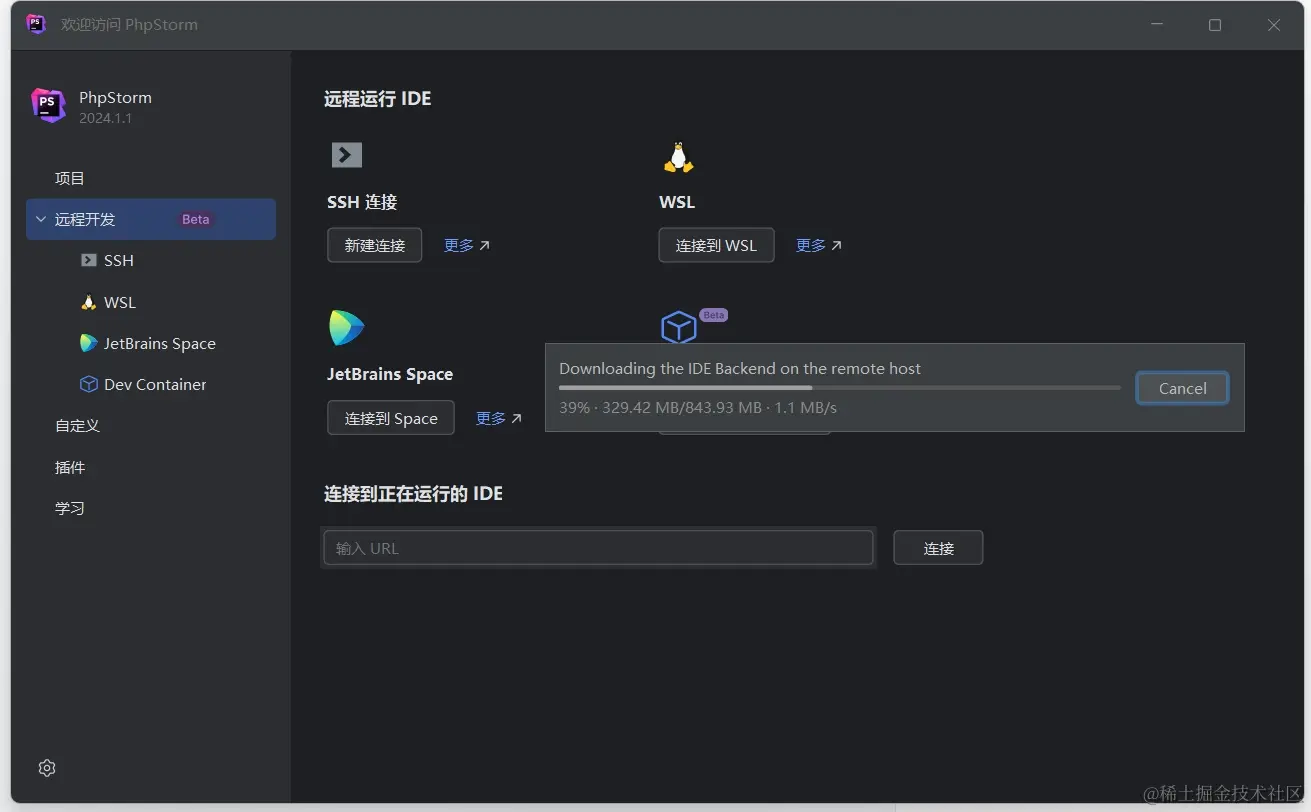
Task: Click the 连接到正在运行的 IDE heading
Action: [413, 493]
